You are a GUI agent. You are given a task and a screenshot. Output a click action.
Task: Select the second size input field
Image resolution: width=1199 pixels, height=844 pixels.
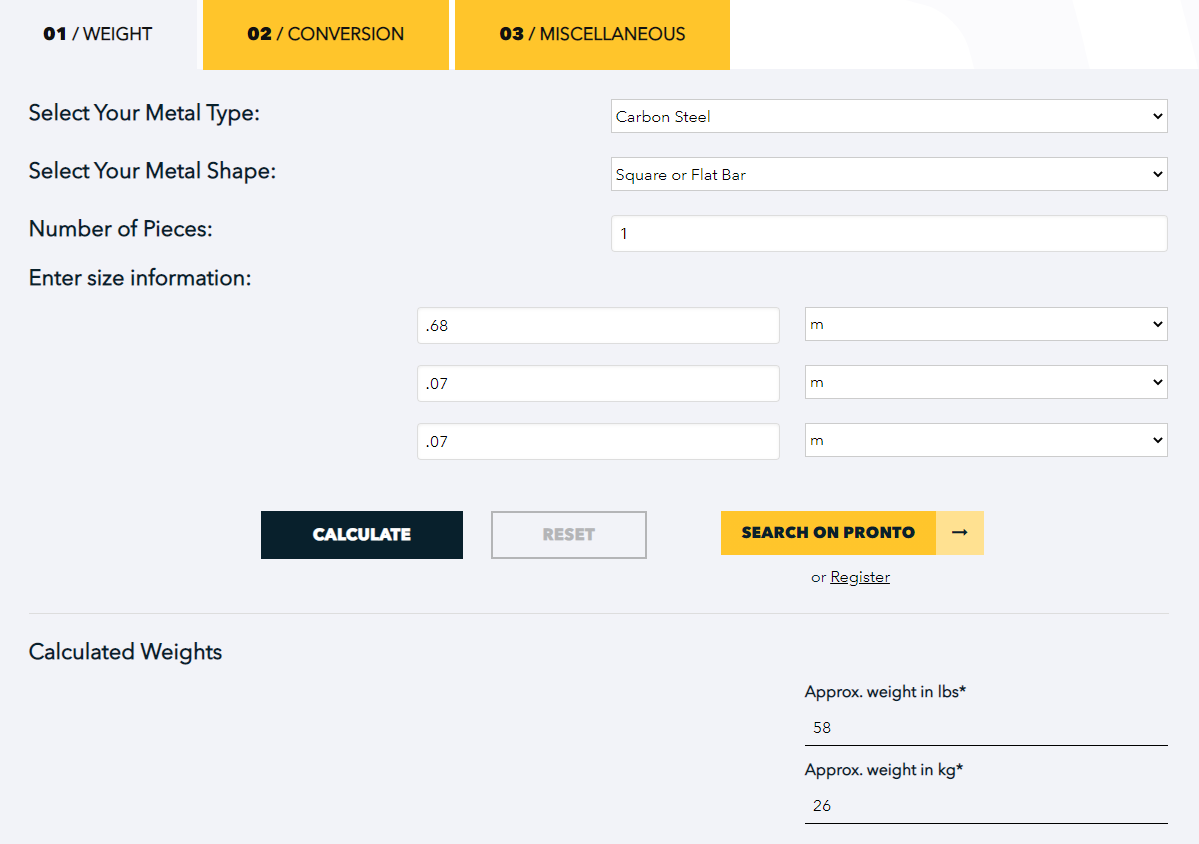coord(597,383)
